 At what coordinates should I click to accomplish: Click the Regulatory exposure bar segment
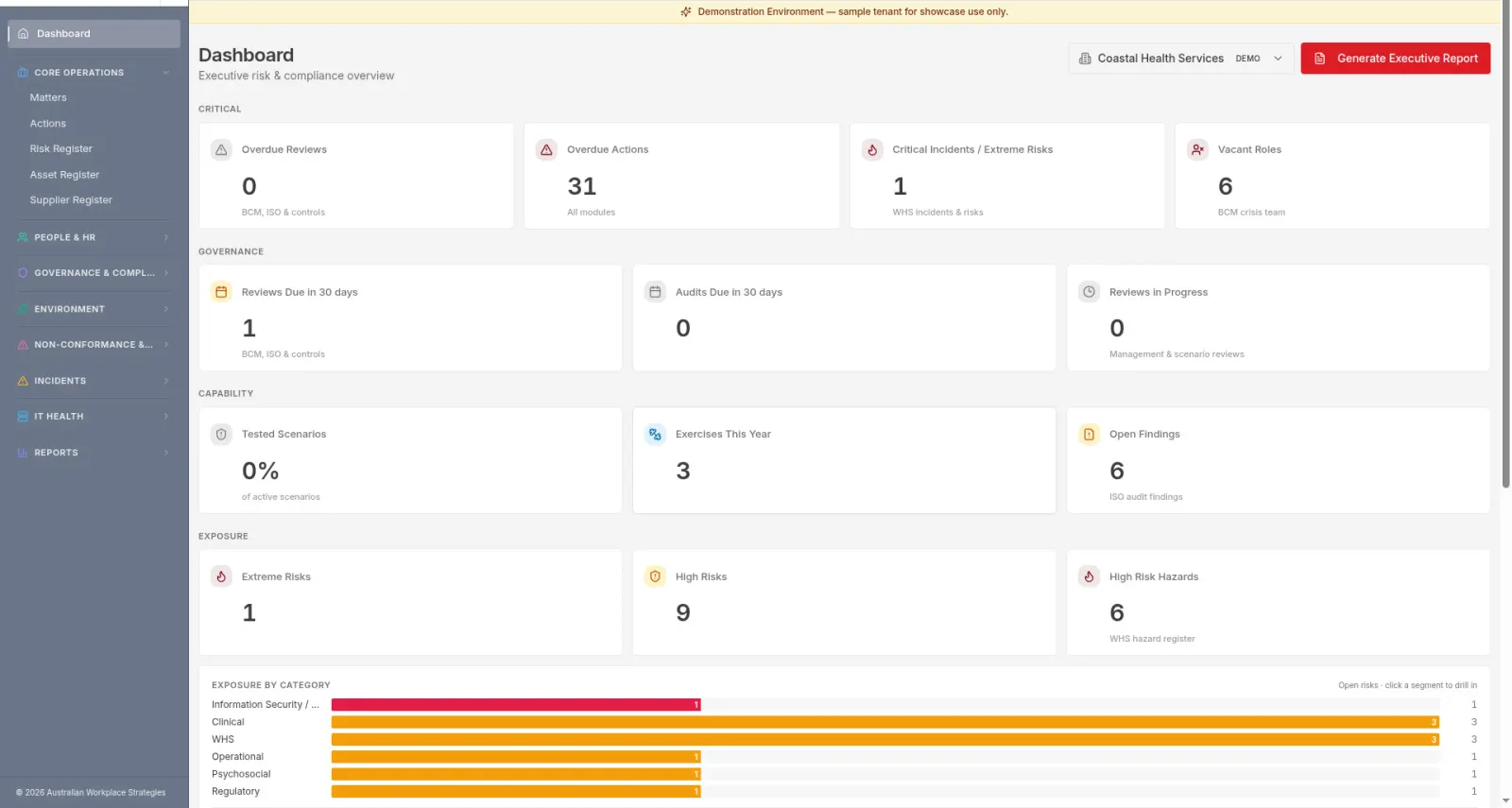click(516, 792)
